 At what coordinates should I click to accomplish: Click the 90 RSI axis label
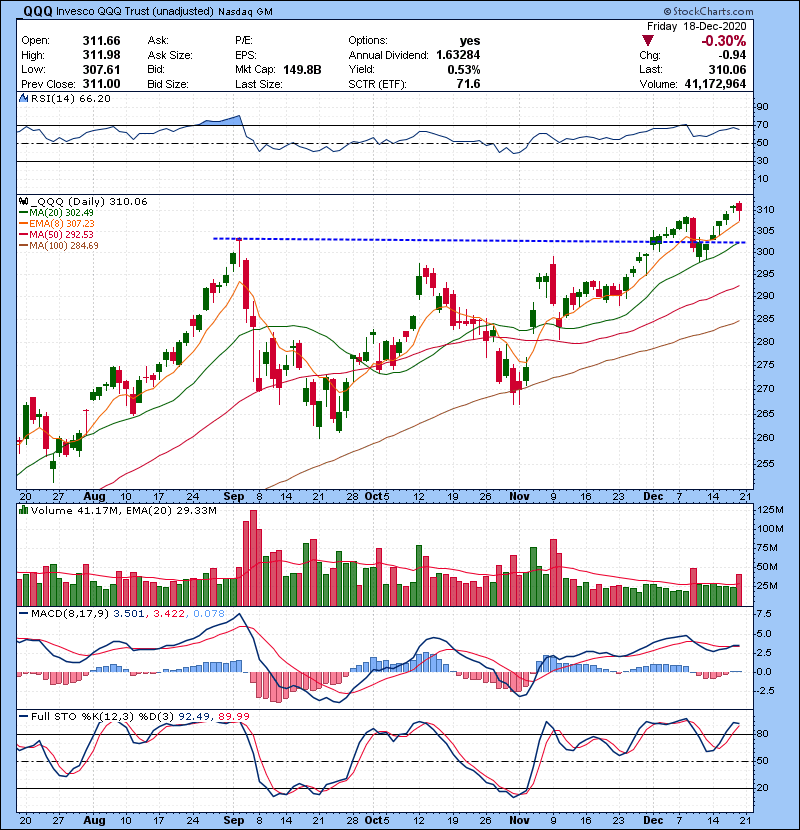762,107
